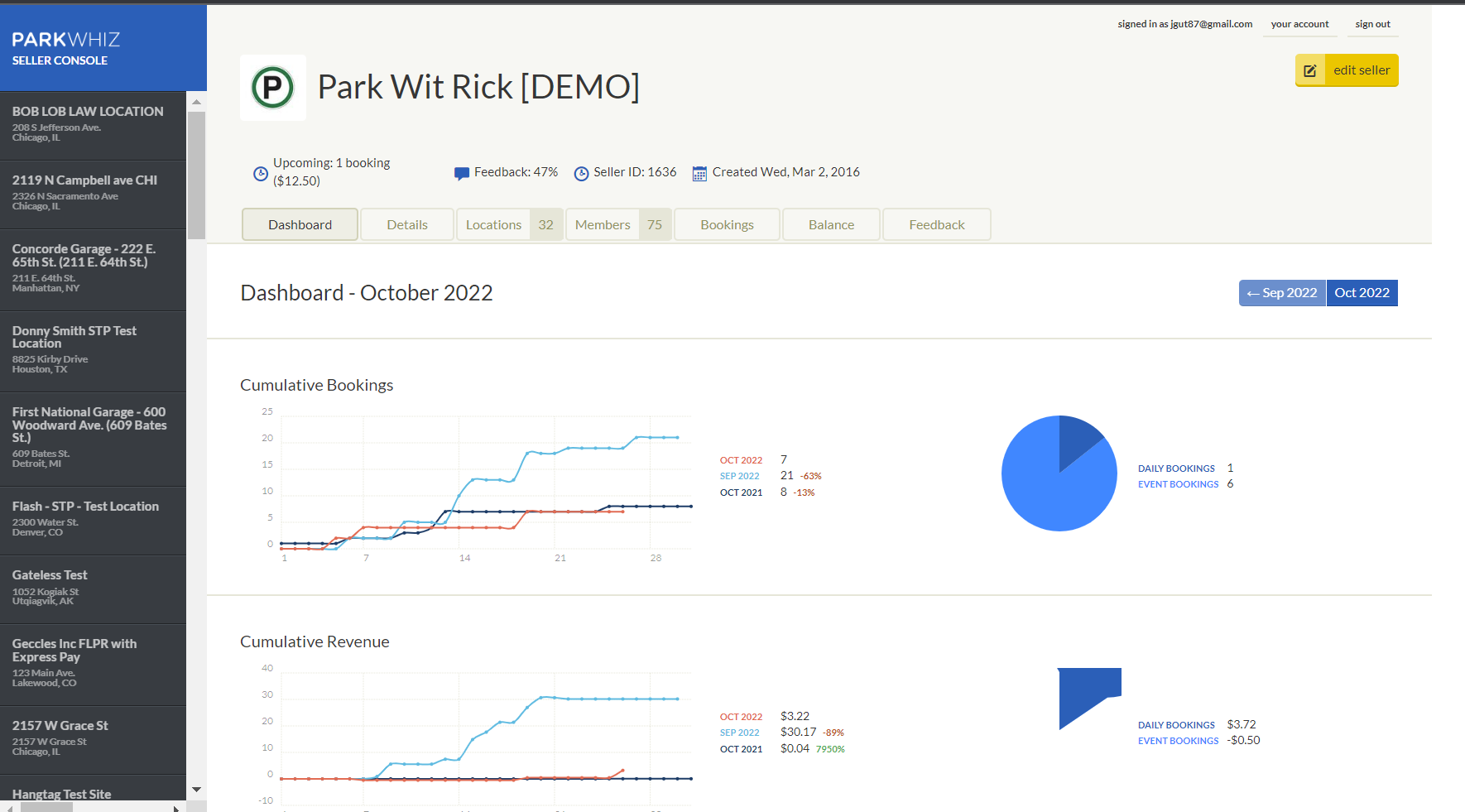Screen dimensions: 1465x812
Task: Click the Cumulative Revenue heading
Action: point(315,641)
